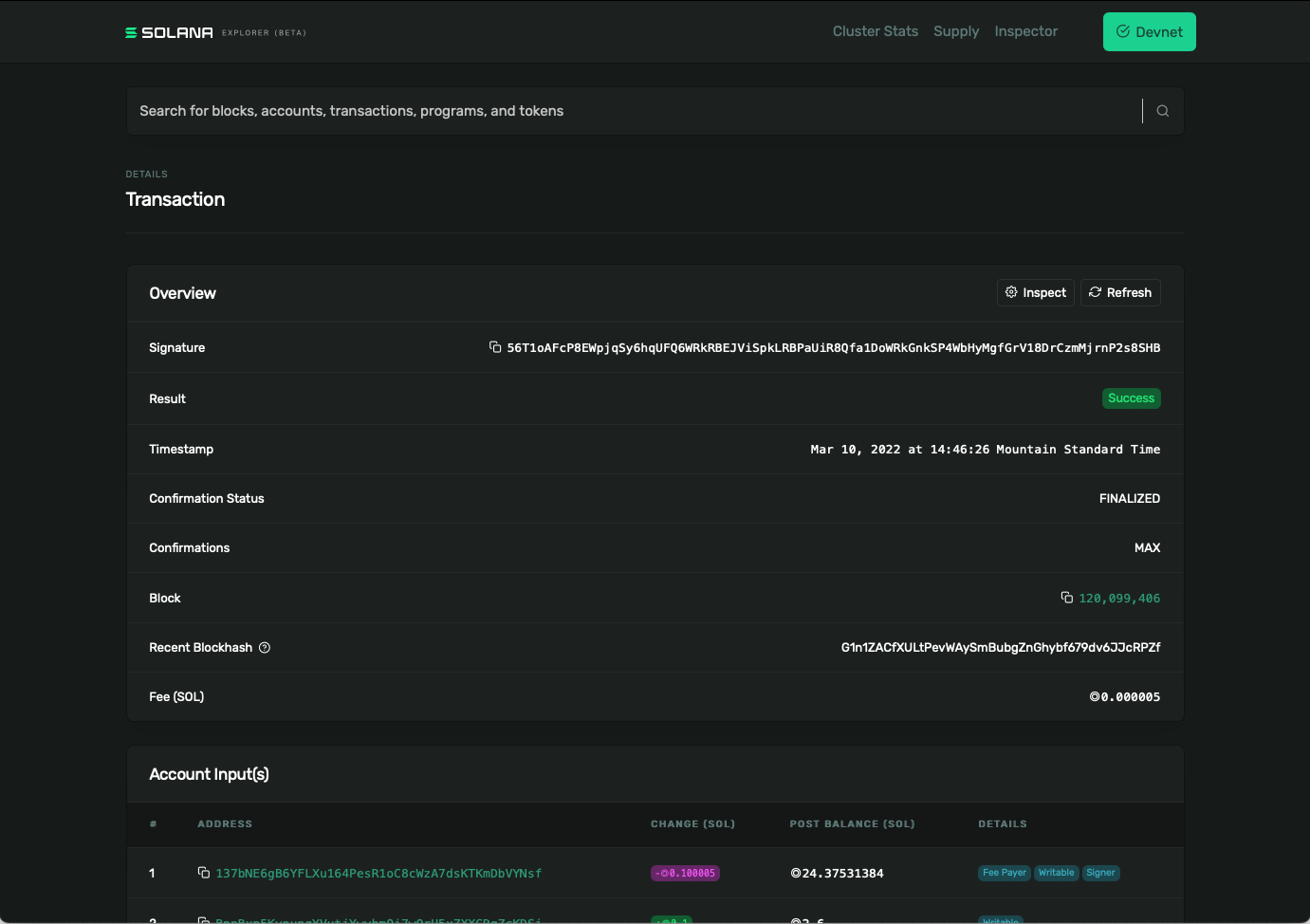Click the copy icon on the second account row
Image resolution: width=1310 pixels, height=924 pixels.
(x=203, y=918)
